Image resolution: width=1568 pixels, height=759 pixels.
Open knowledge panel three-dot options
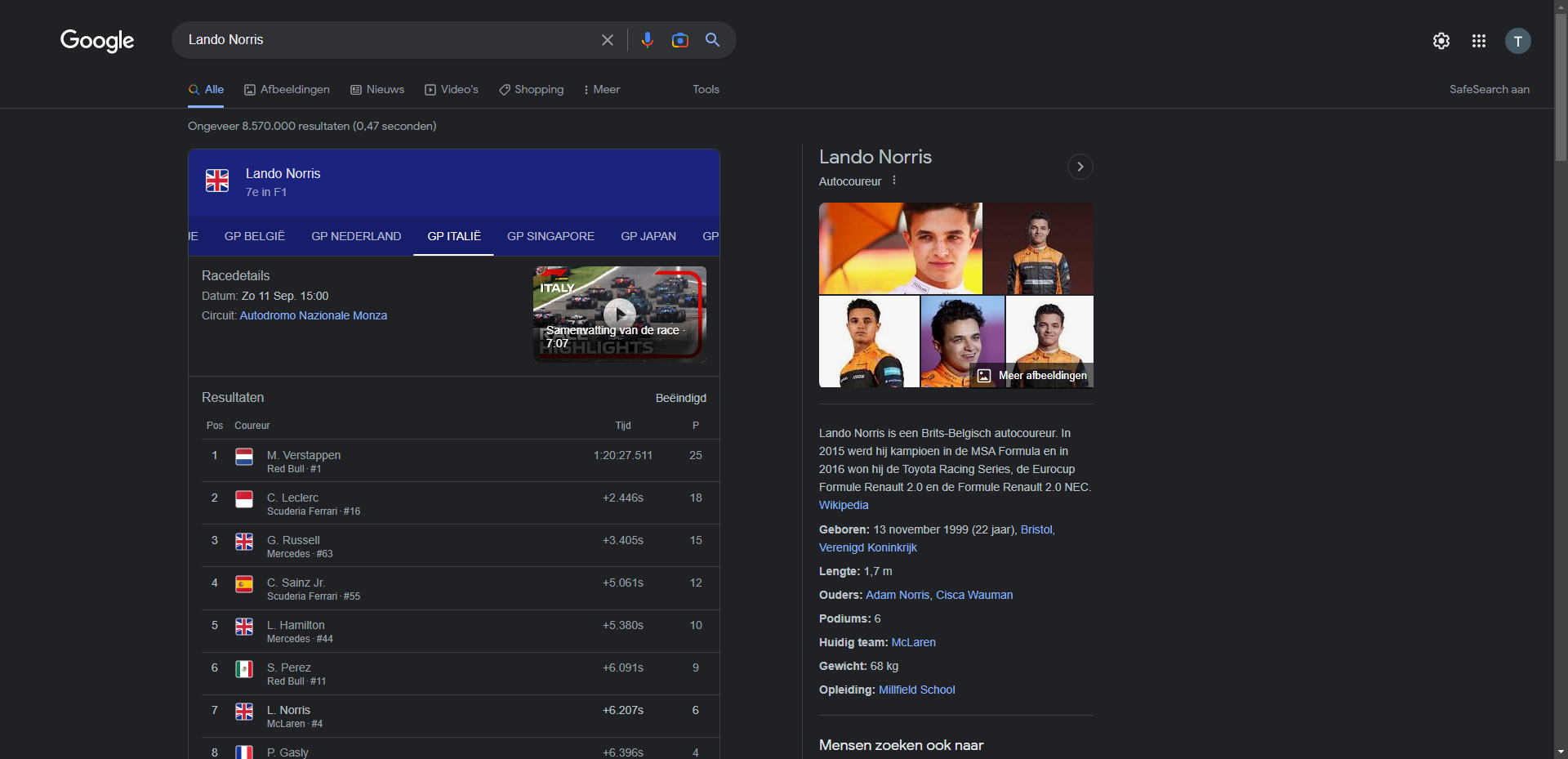(894, 181)
